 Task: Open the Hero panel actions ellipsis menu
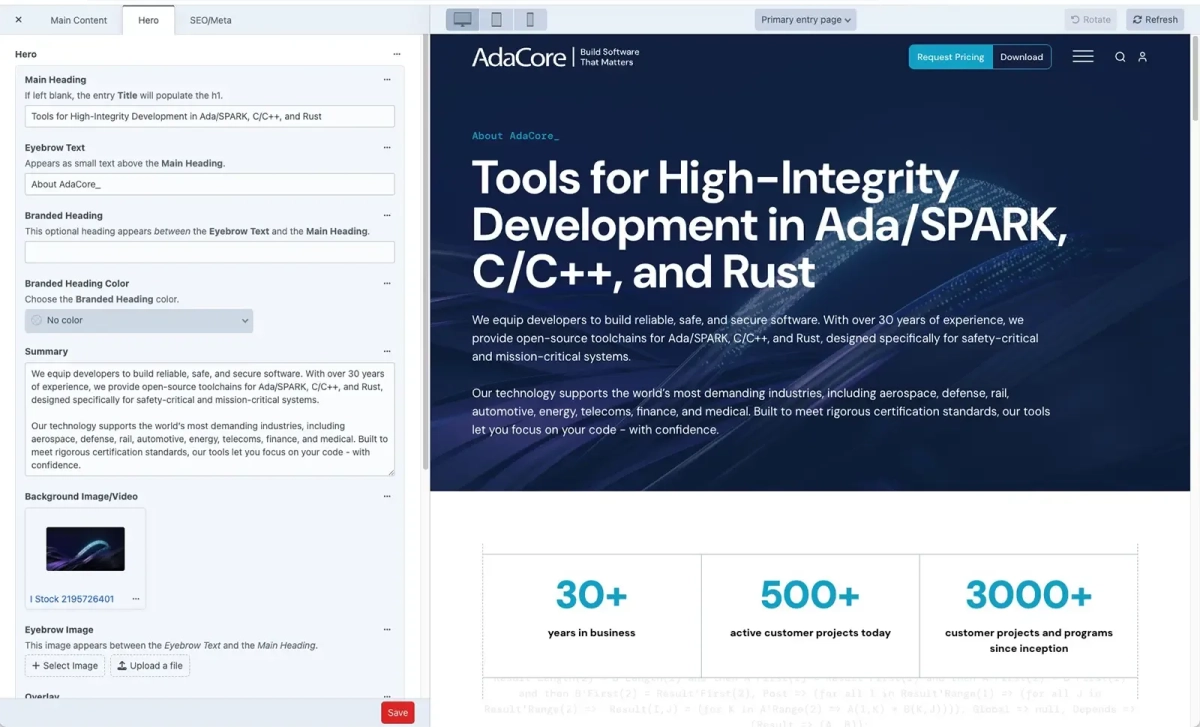click(399, 54)
